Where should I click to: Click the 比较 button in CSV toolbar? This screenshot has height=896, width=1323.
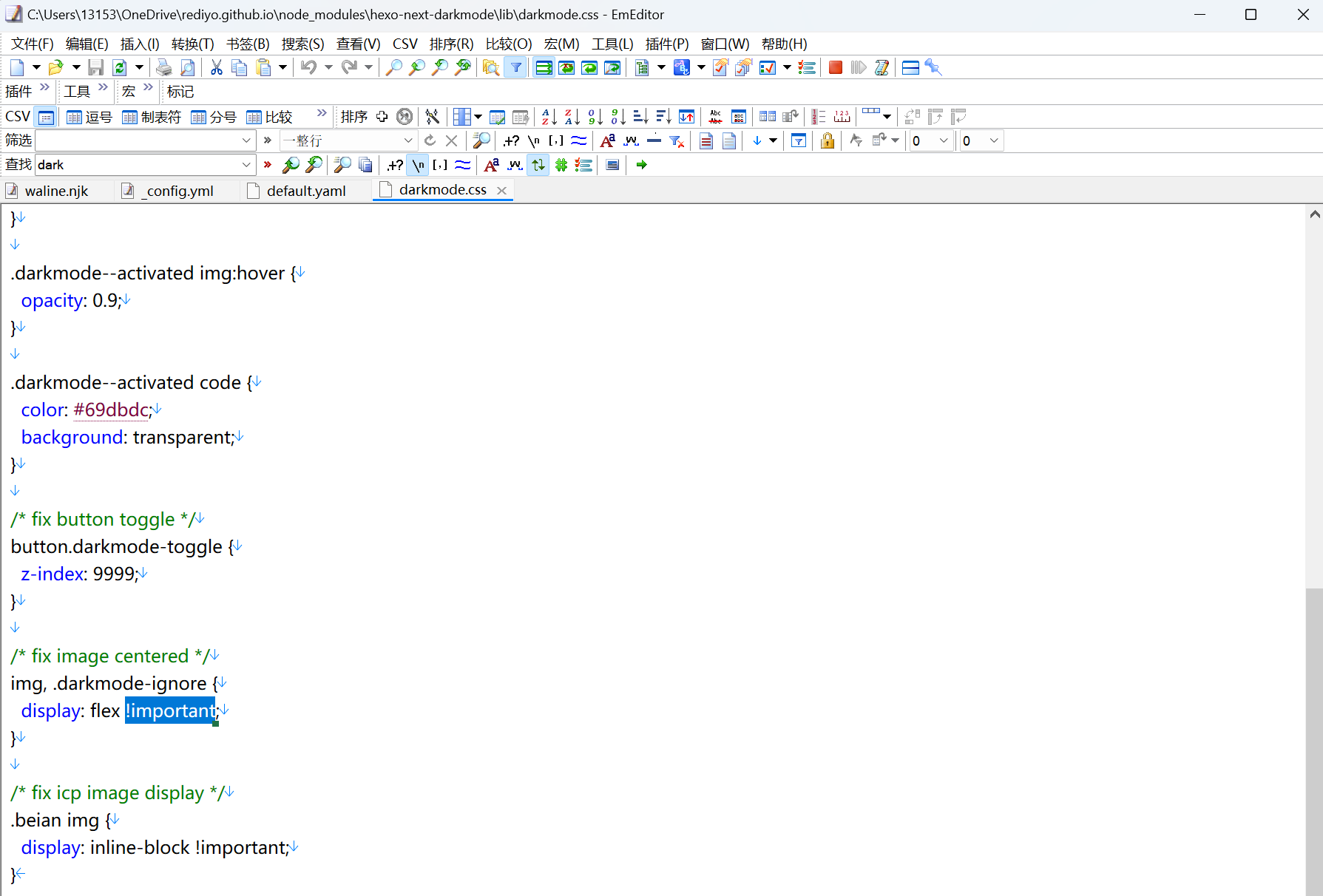270,117
